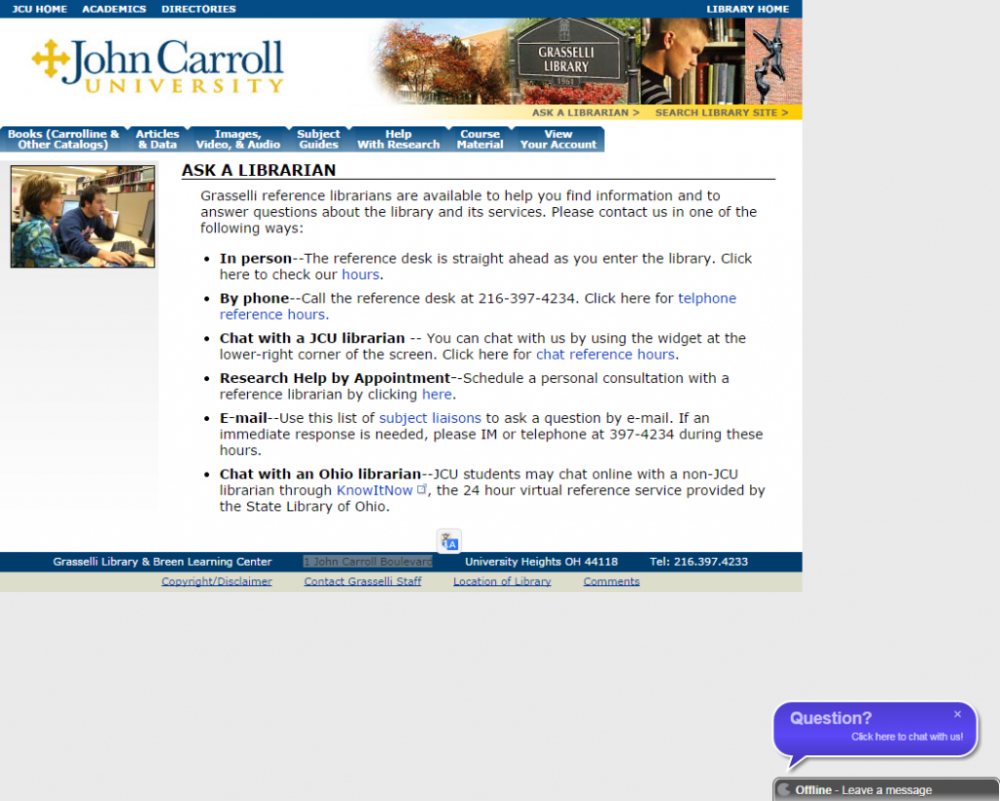Click 'Click here to chat with us!' text
1000x801 pixels.
point(906,737)
